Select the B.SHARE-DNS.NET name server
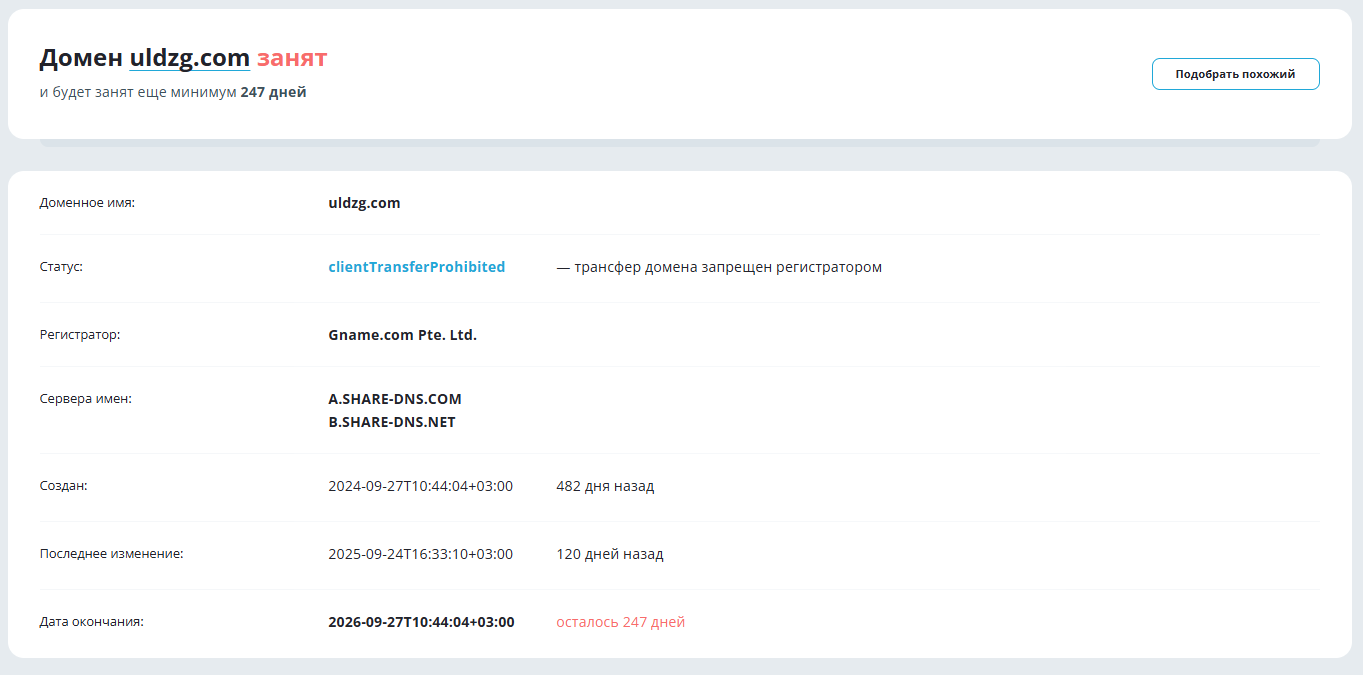Screen dimensions: 1363x675 pos(391,422)
